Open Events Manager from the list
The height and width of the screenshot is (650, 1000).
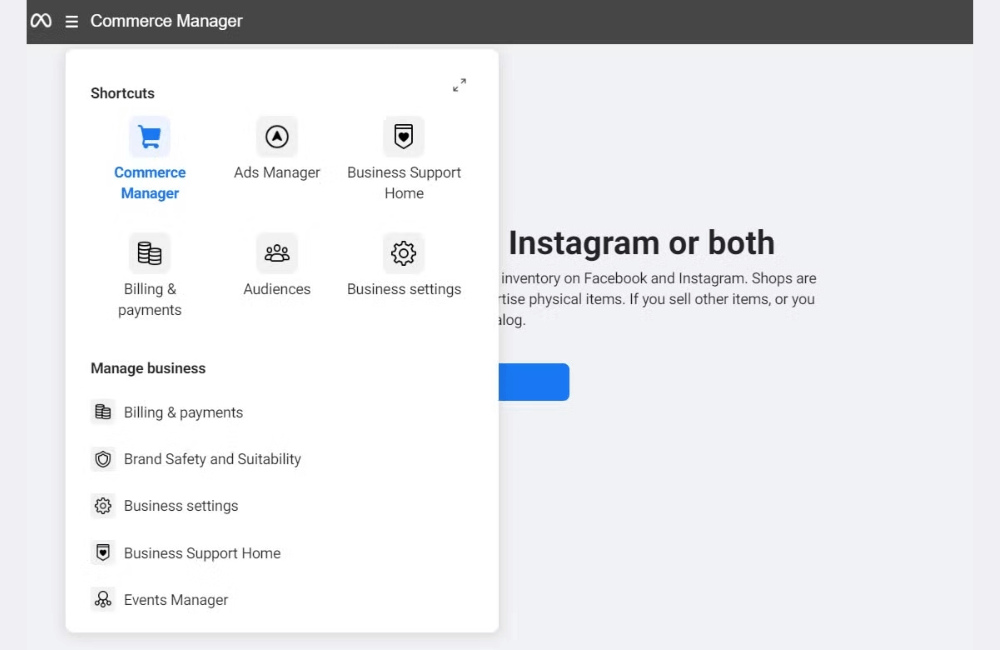[176, 600]
